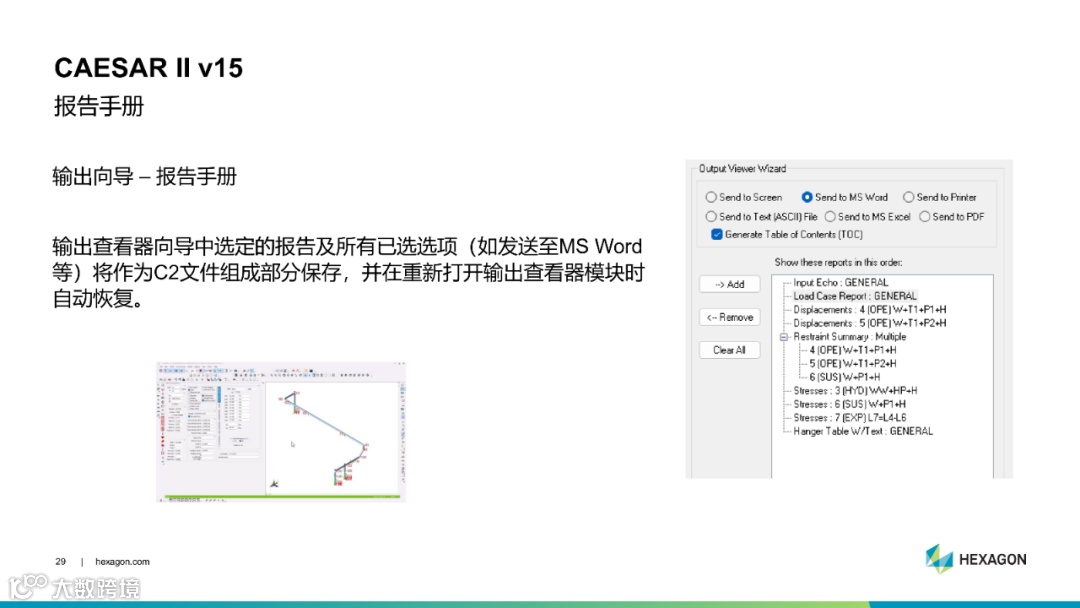Click the 'Show these reports in this order:' label
The image size is (1080, 608).
click(838, 262)
